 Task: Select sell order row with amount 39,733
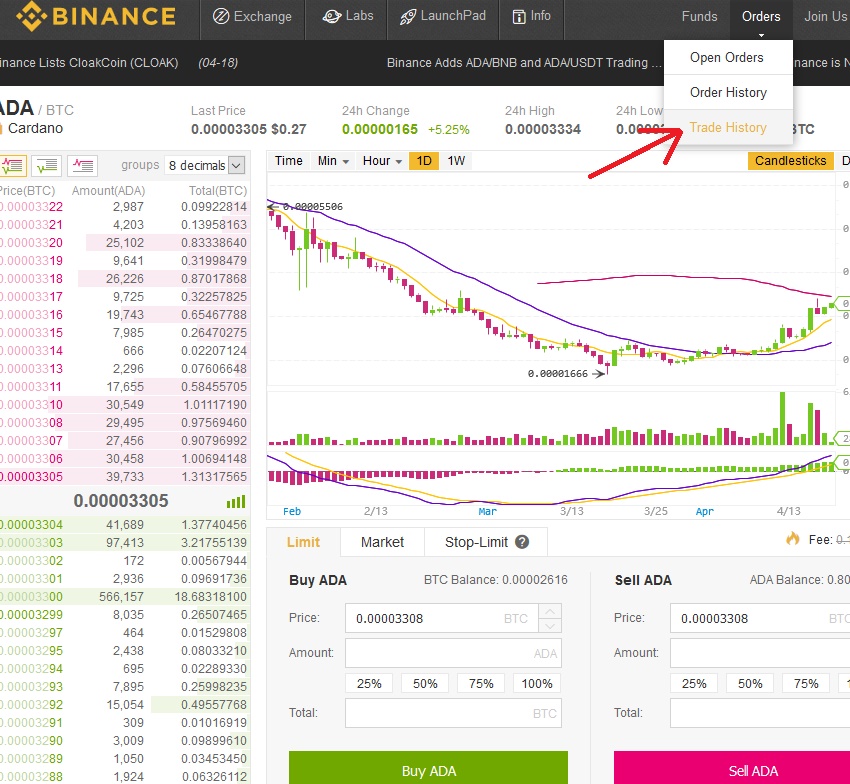point(125,477)
